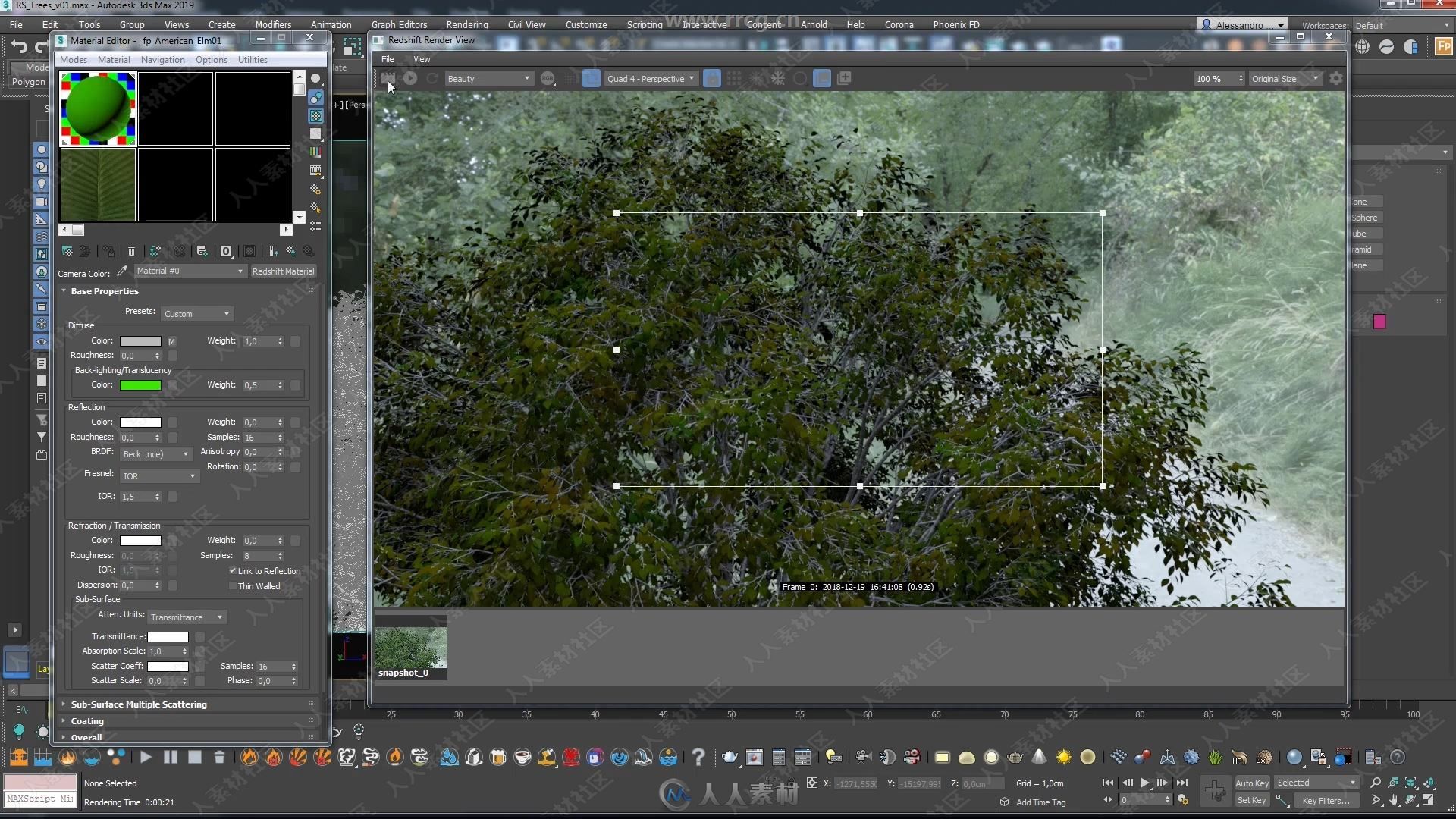1456x819 pixels.
Task: Open Material Editor Navigation menu
Action: point(162,60)
